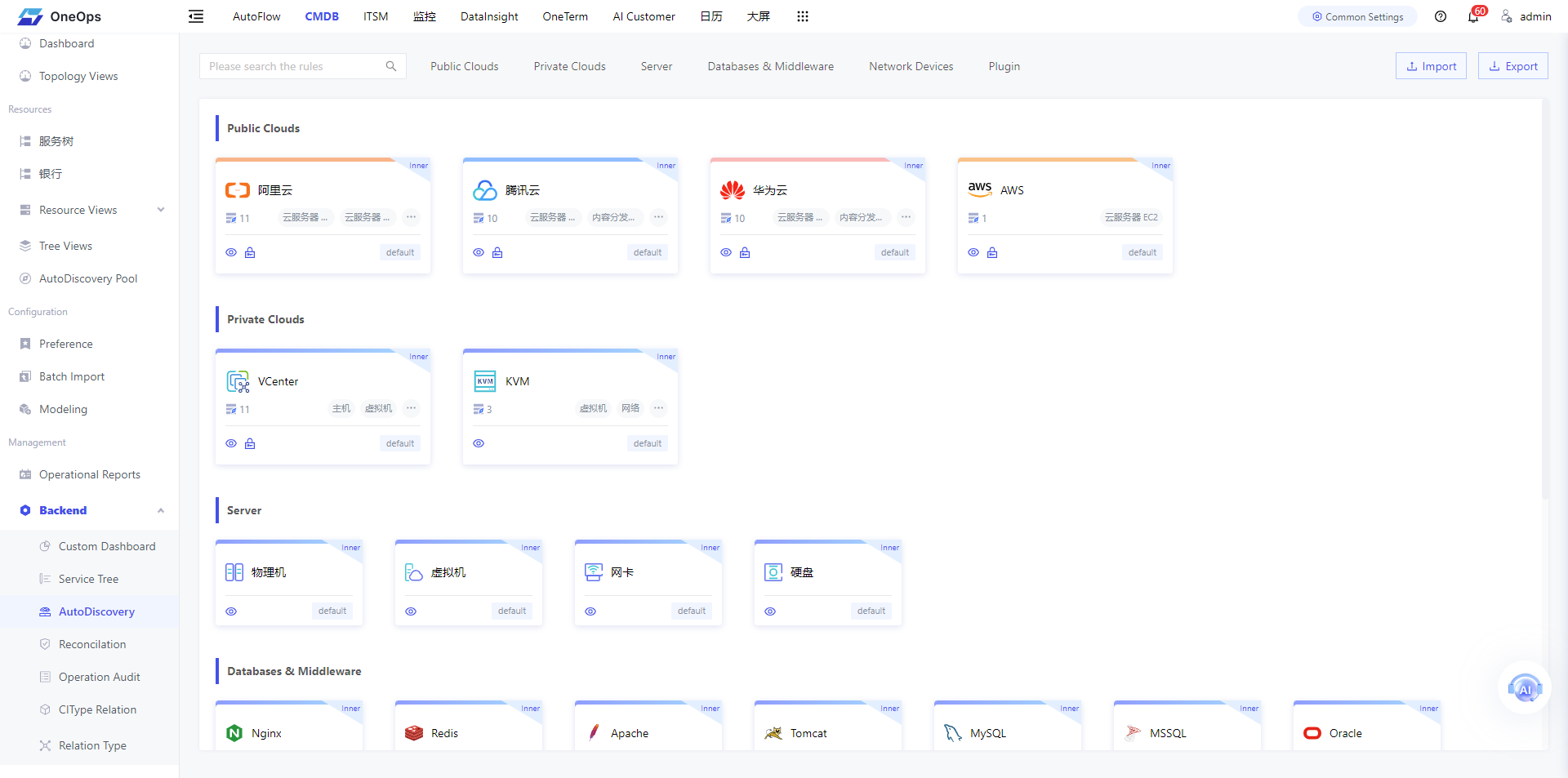1568x778 pixels.
Task: Switch to the Public Clouds tab
Action: point(465,66)
